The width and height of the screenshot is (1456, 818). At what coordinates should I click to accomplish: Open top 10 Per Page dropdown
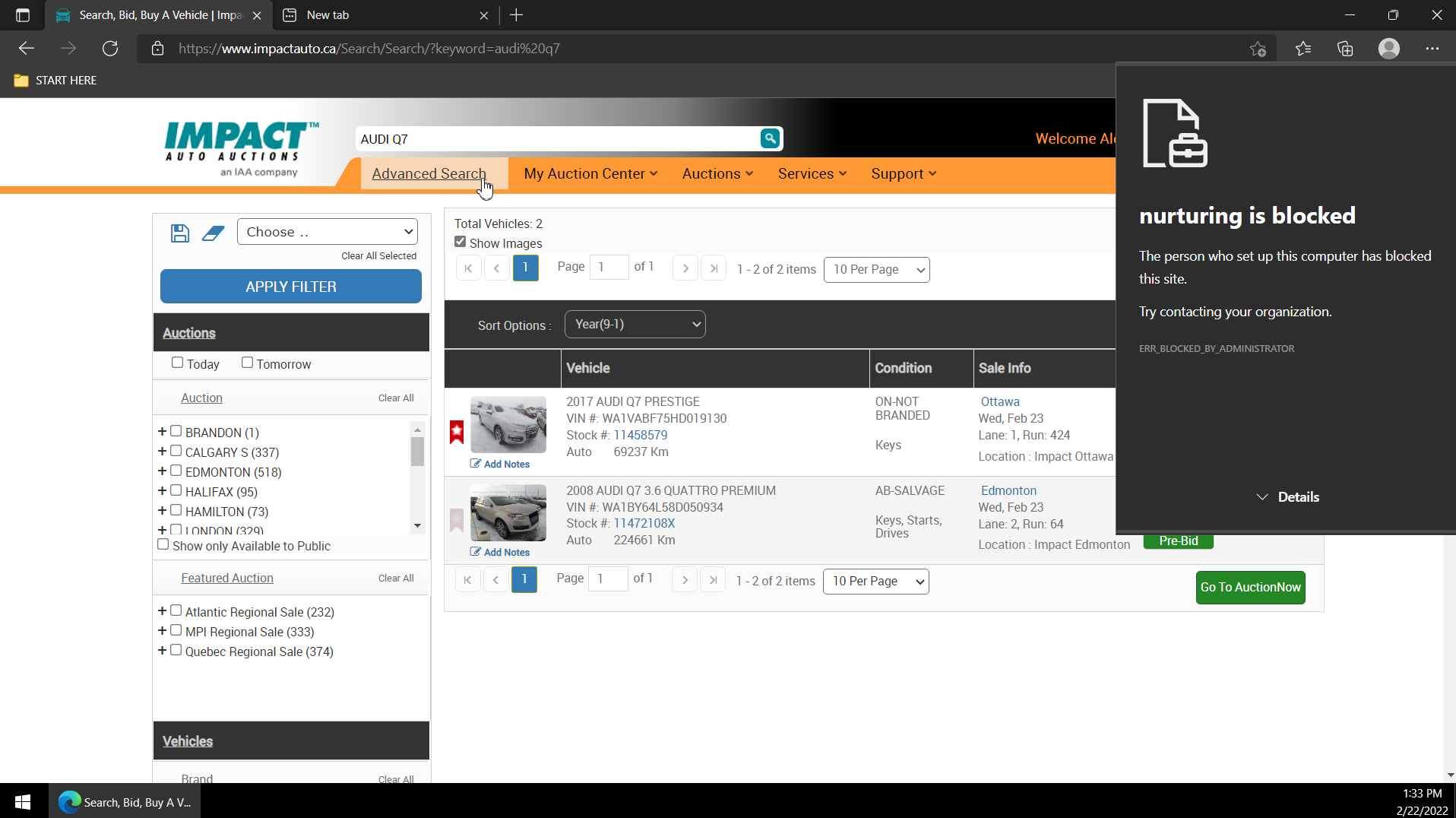tap(877, 270)
